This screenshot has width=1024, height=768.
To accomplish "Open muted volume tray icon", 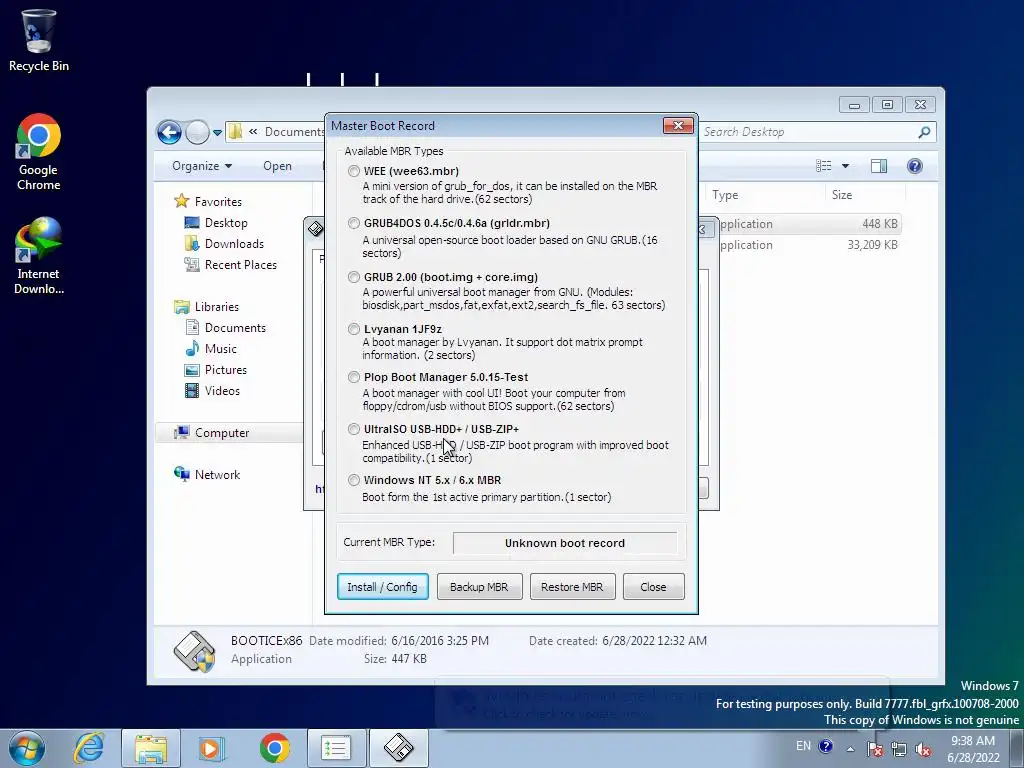I will point(923,749).
